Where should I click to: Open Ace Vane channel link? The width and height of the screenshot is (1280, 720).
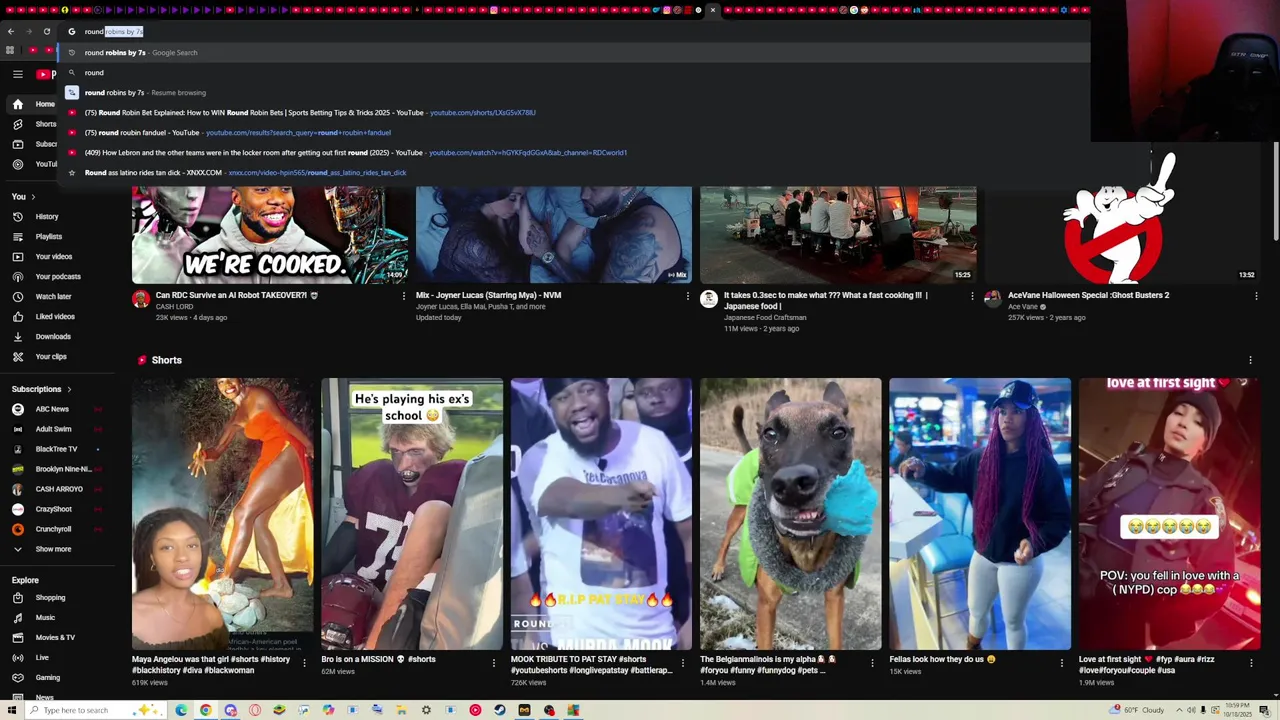pos(1023,307)
